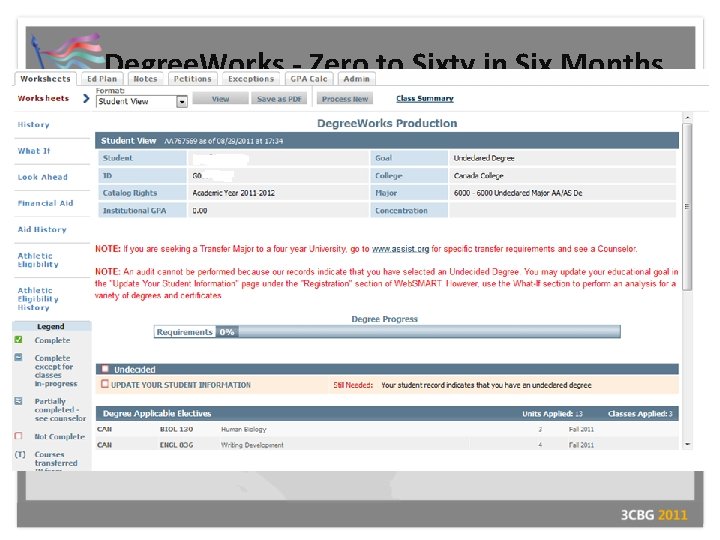Click the ENGL 836 course row
720x540 pixels.
click(387, 444)
